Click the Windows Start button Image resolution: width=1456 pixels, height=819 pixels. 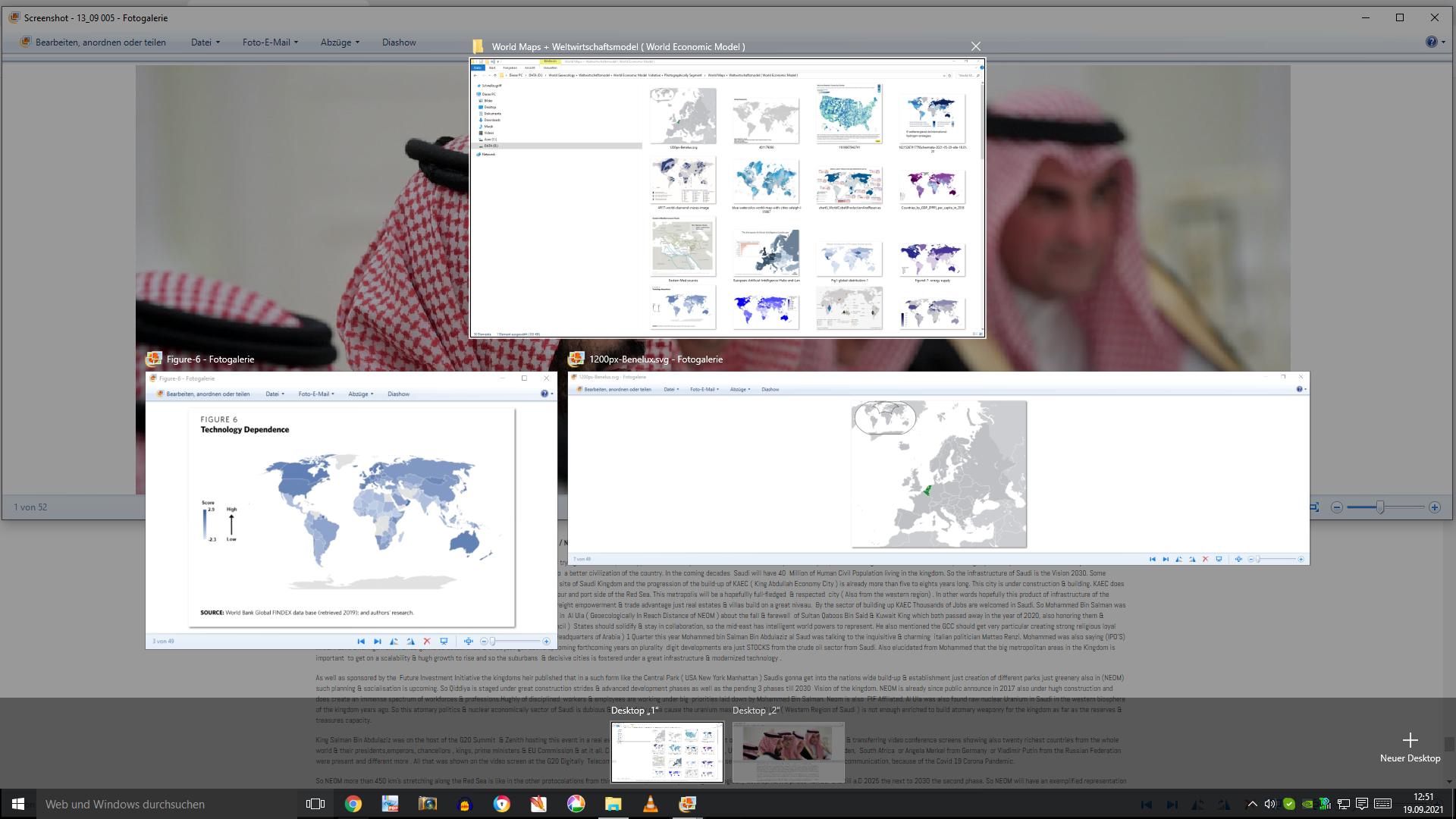tap(18, 804)
